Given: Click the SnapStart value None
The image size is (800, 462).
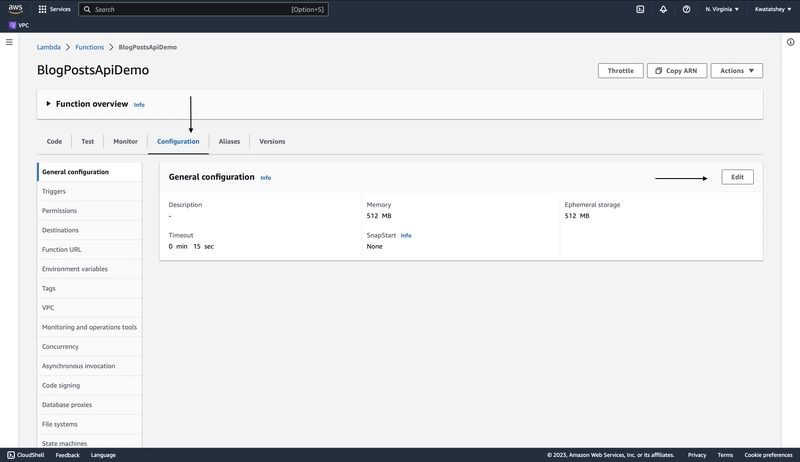Looking at the screenshot, I should coord(374,246).
